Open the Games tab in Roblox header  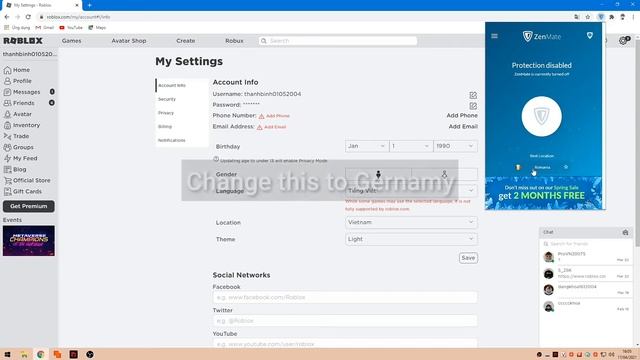click(71, 41)
